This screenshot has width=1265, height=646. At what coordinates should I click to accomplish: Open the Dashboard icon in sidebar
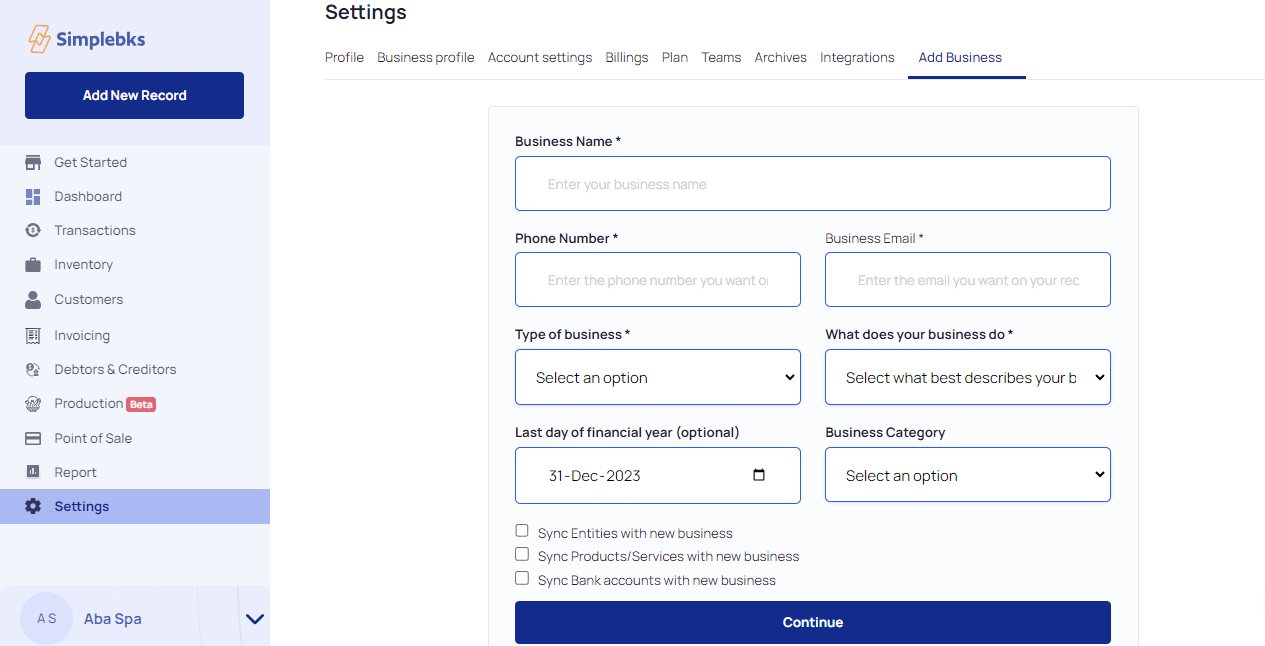click(33, 197)
